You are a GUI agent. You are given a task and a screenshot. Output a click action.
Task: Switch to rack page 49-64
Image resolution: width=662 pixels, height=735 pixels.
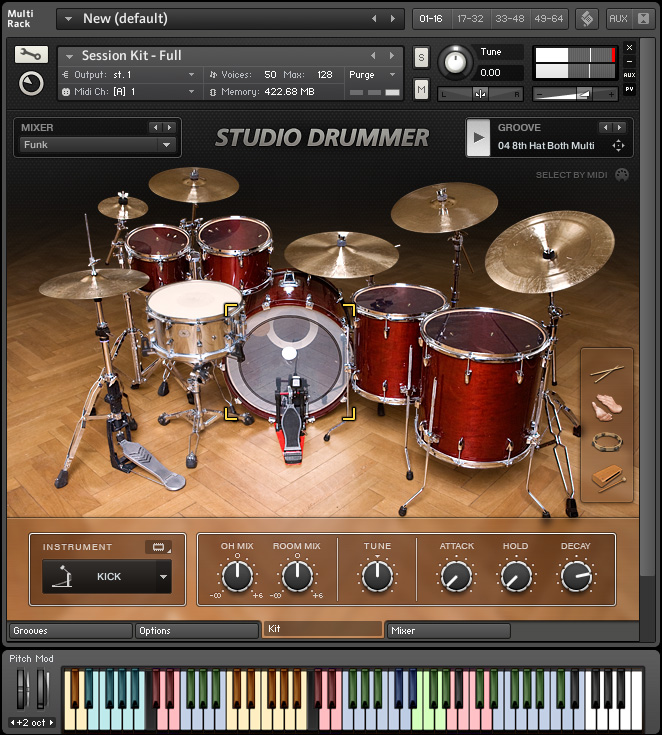pos(549,19)
